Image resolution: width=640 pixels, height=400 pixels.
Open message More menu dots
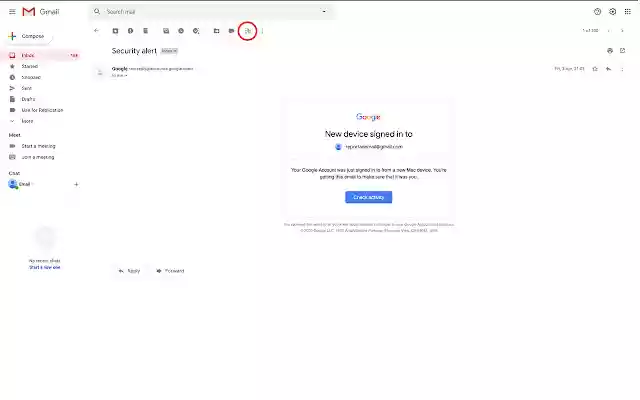pyautogui.click(x=622, y=69)
